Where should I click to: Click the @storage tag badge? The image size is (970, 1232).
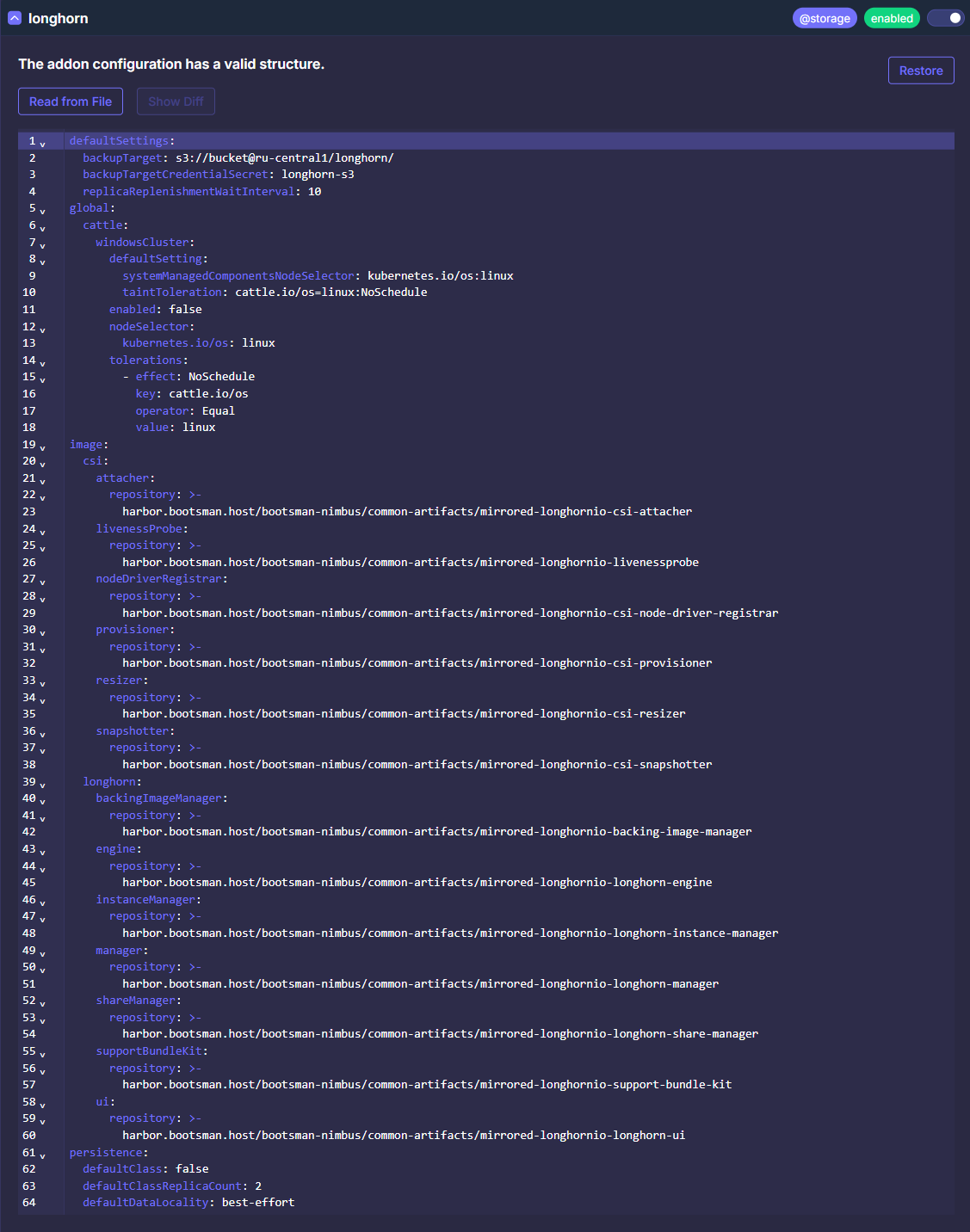click(824, 18)
